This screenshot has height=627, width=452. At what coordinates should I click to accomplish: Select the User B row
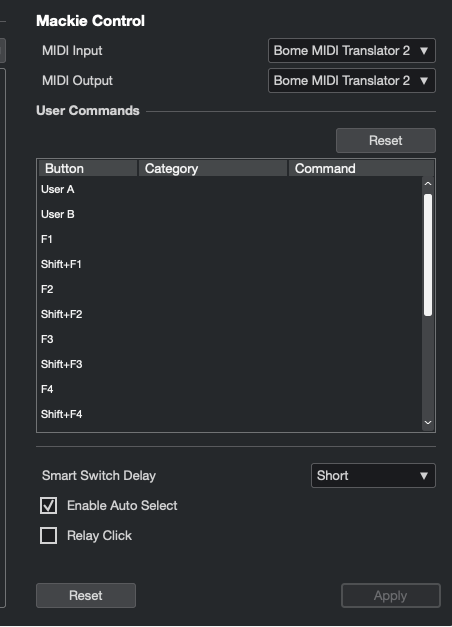(230, 214)
